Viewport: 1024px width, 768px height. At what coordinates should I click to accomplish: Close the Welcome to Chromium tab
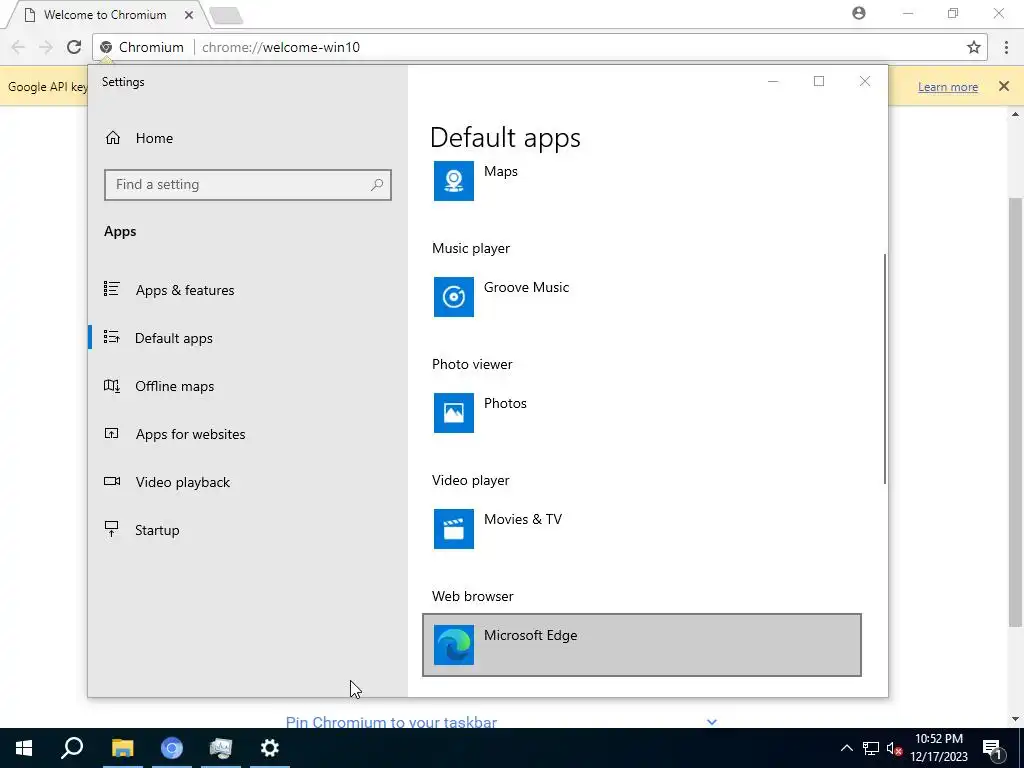point(189,14)
